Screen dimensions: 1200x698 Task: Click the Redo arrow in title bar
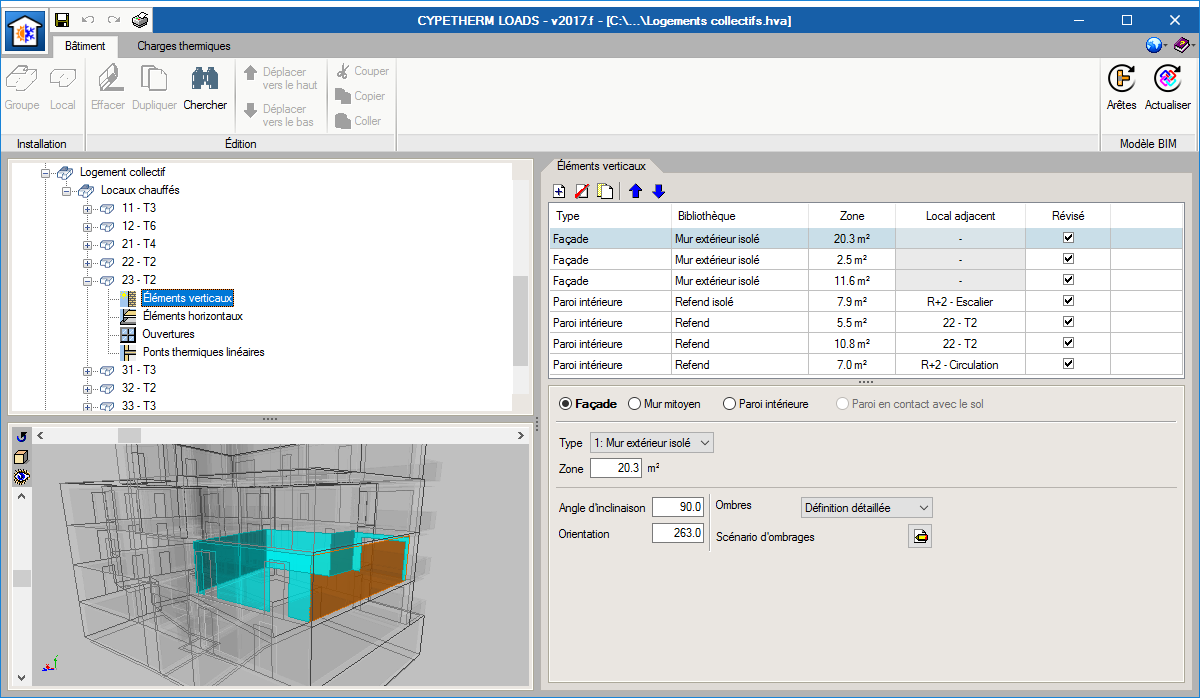tap(114, 20)
